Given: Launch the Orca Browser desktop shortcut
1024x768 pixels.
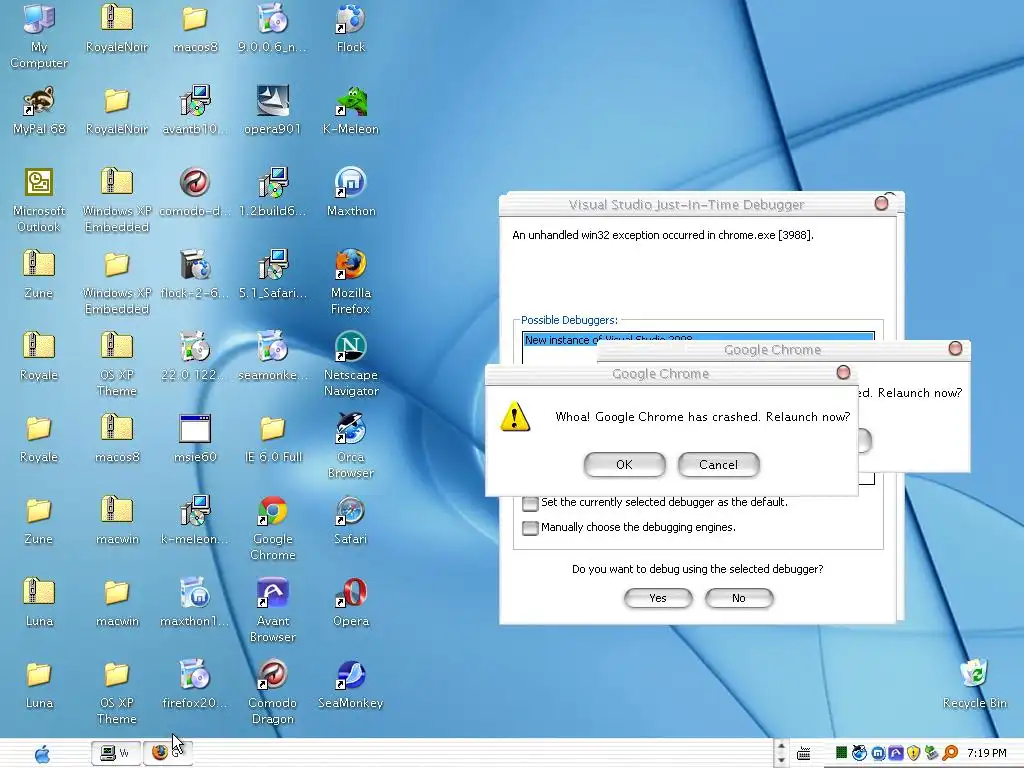Looking at the screenshot, I should [351, 445].
